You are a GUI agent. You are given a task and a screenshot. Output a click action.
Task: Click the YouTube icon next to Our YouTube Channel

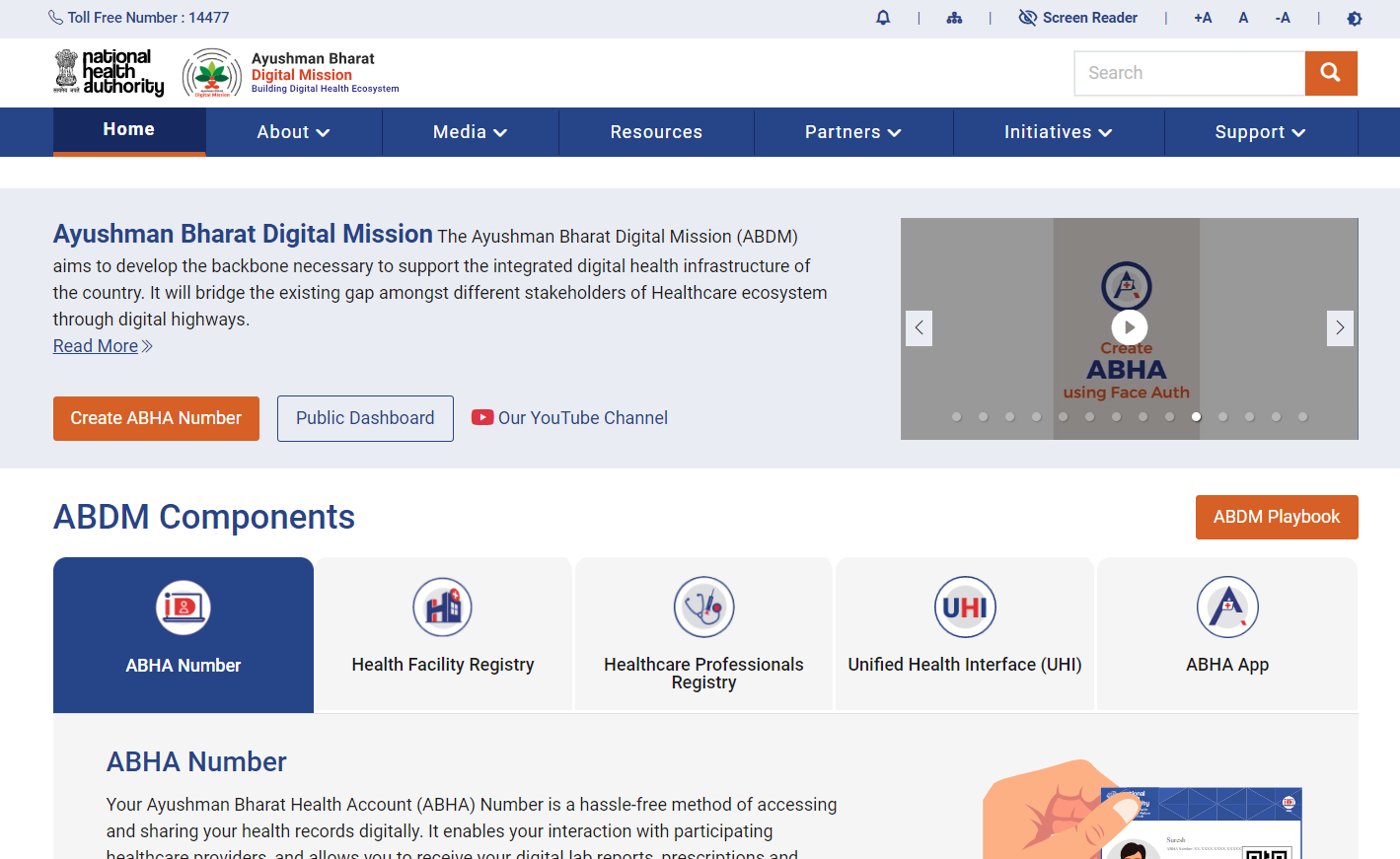pyautogui.click(x=482, y=417)
